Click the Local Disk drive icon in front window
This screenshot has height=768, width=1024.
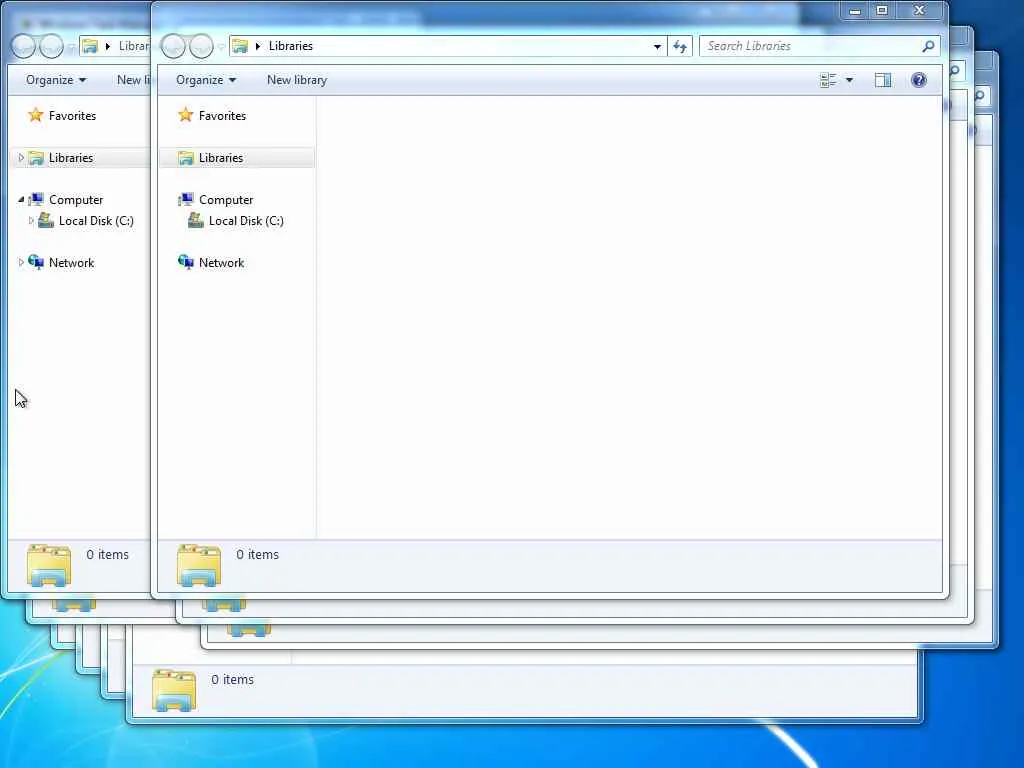(195, 220)
